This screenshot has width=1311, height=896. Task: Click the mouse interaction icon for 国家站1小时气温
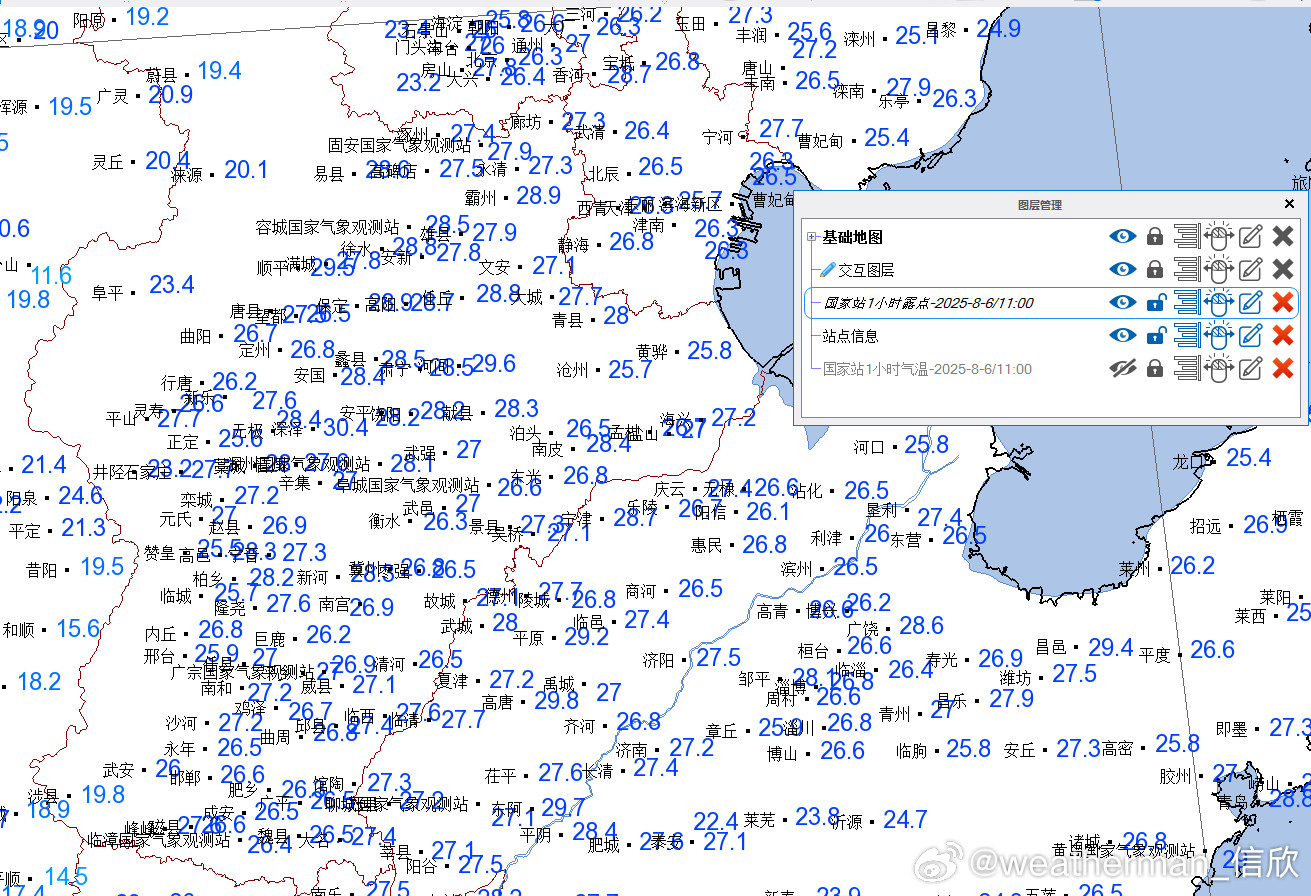coord(1217,369)
